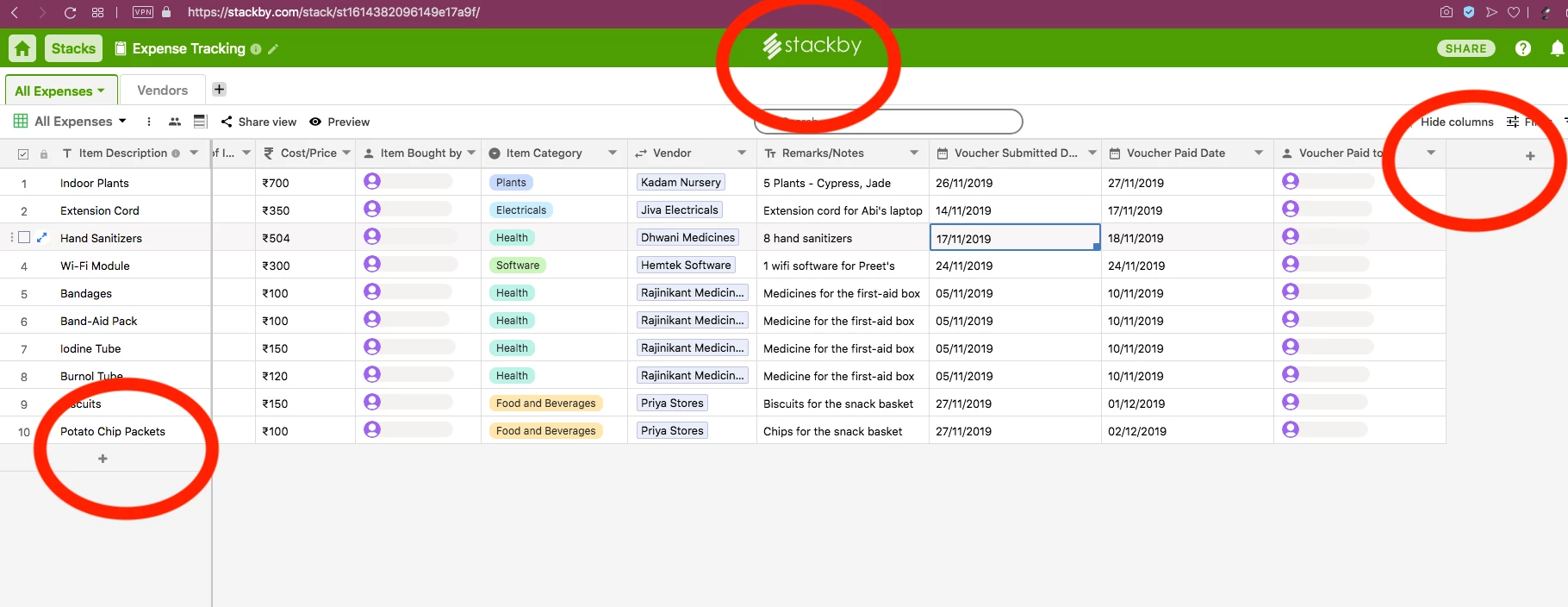Open Kadam Nursery vendor link
This screenshot has width=1568, height=607.
click(x=681, y=182)
